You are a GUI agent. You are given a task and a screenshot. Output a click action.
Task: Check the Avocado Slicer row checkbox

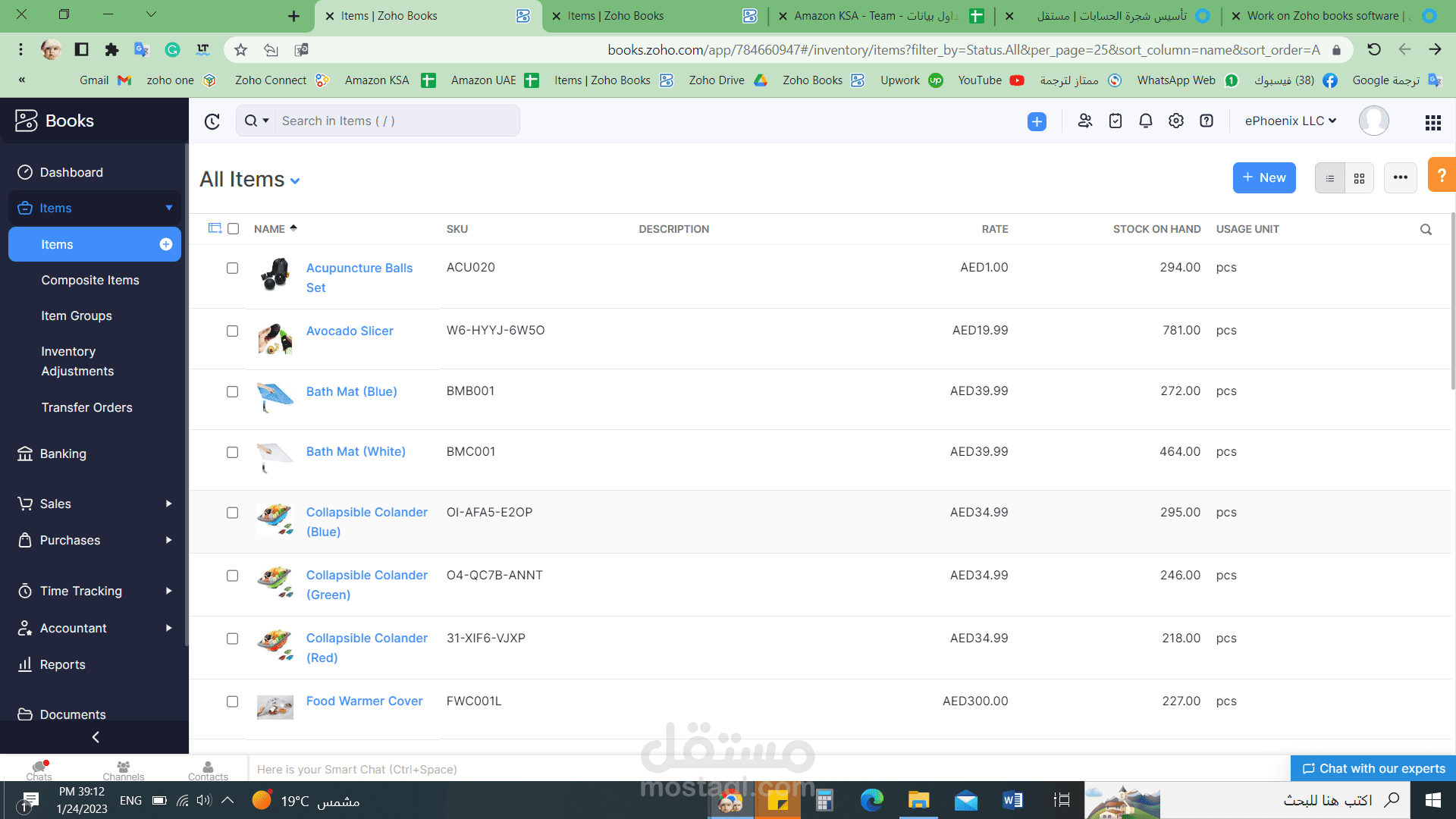coord(232,331)
